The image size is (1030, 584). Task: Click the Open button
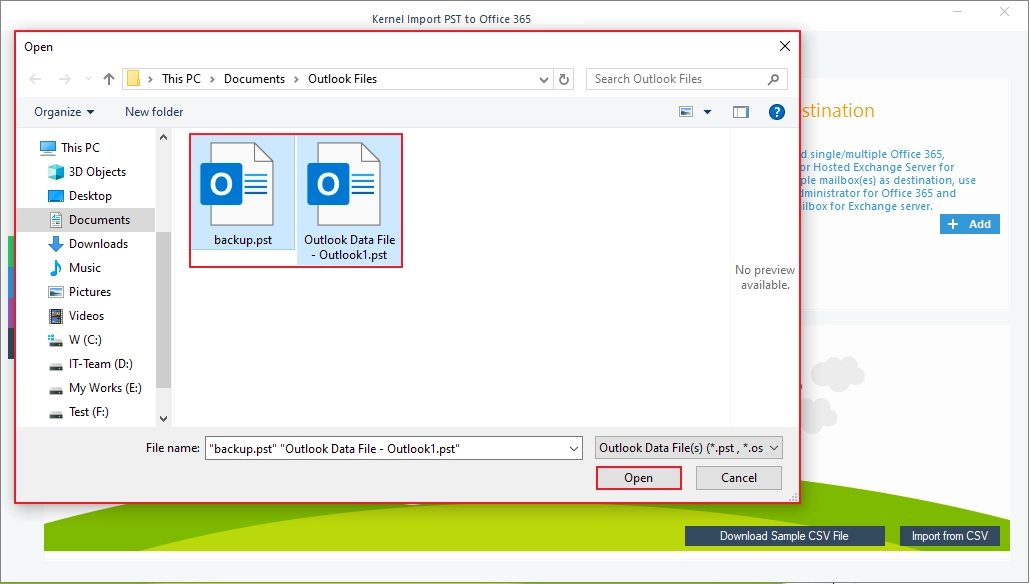coord(638,478)
